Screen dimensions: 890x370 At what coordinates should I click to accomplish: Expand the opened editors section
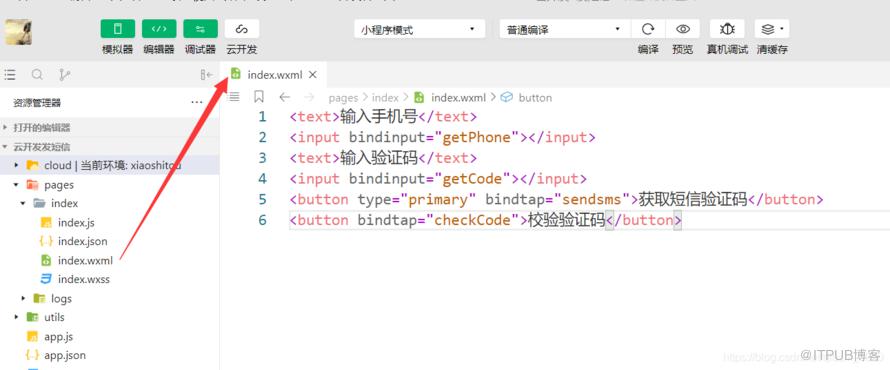tap(110, 128)
